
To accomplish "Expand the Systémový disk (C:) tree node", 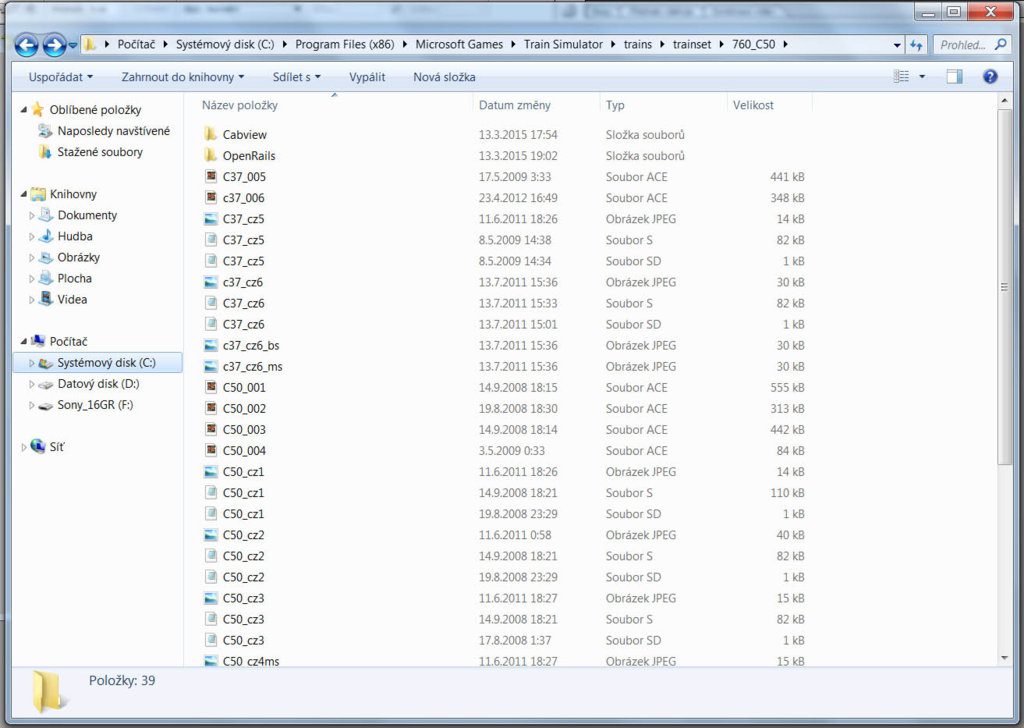I will pos(32,363).
